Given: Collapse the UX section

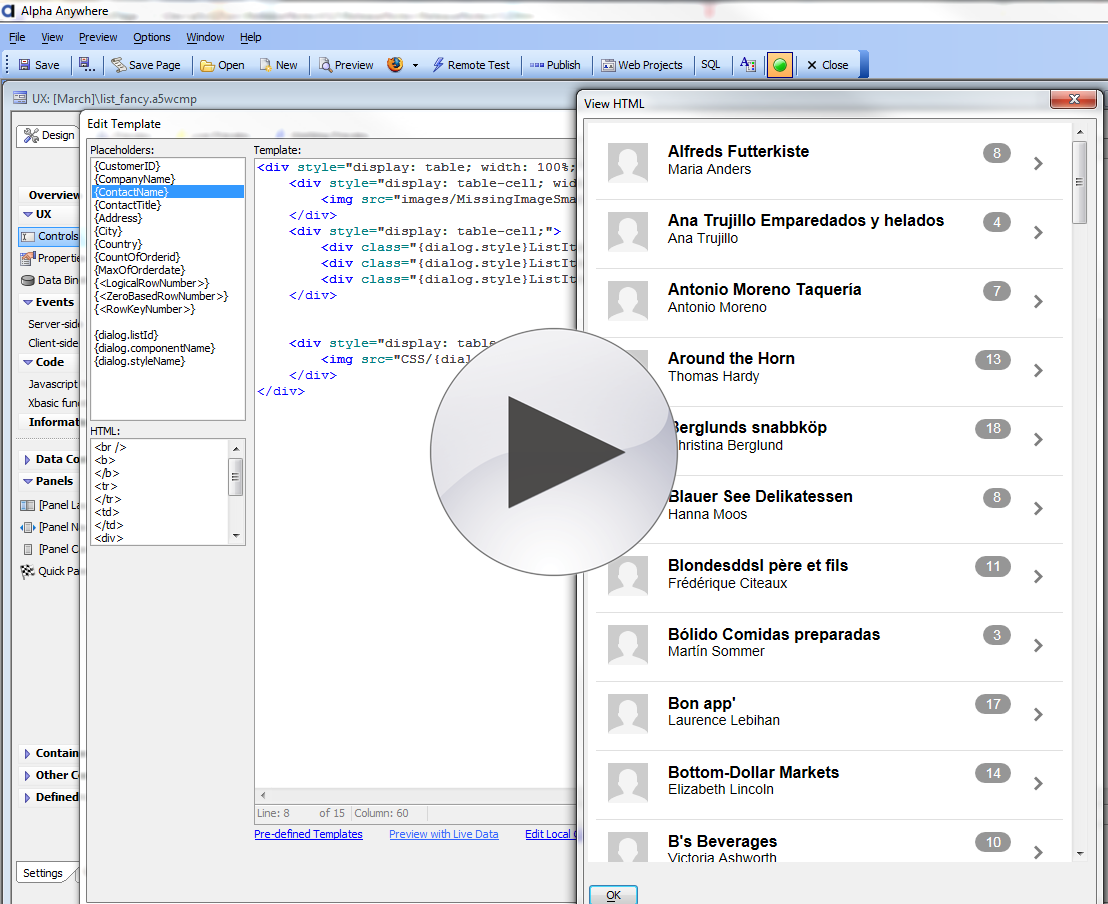Looking at the screenshot, I should (x=28, y=214).
